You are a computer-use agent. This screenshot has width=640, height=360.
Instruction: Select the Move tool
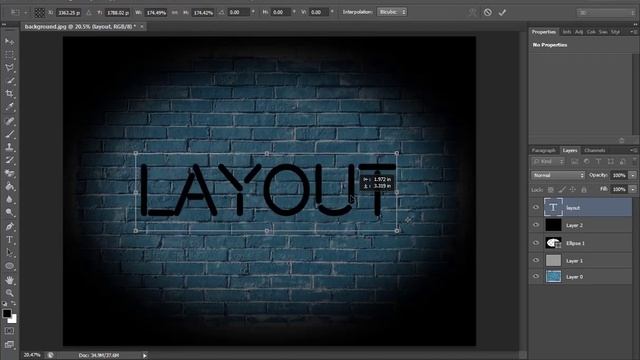coord(9,41)
